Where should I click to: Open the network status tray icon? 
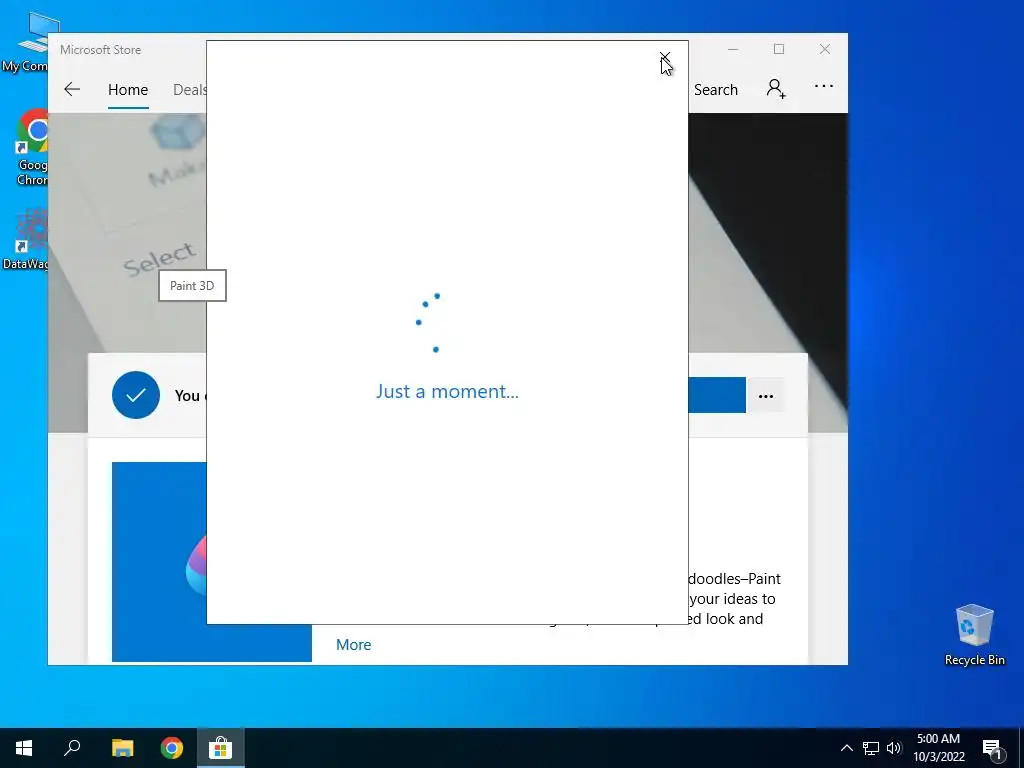[x=871, y=748]
